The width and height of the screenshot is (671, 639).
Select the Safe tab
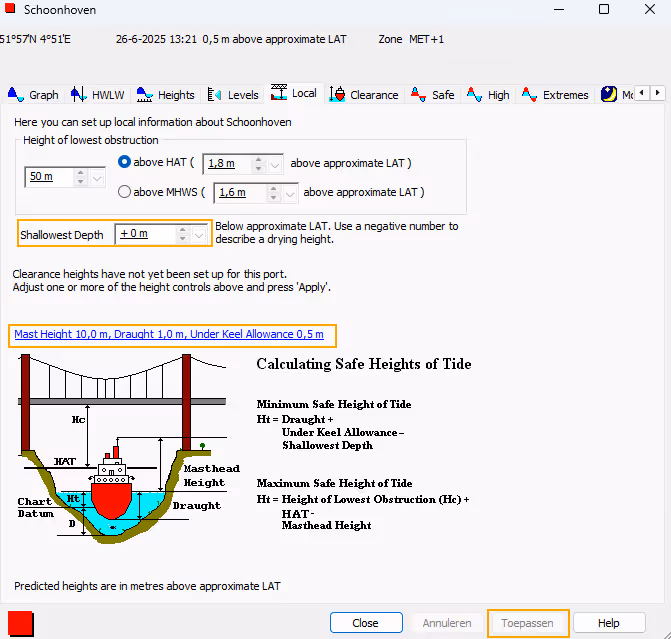point(433,95)
